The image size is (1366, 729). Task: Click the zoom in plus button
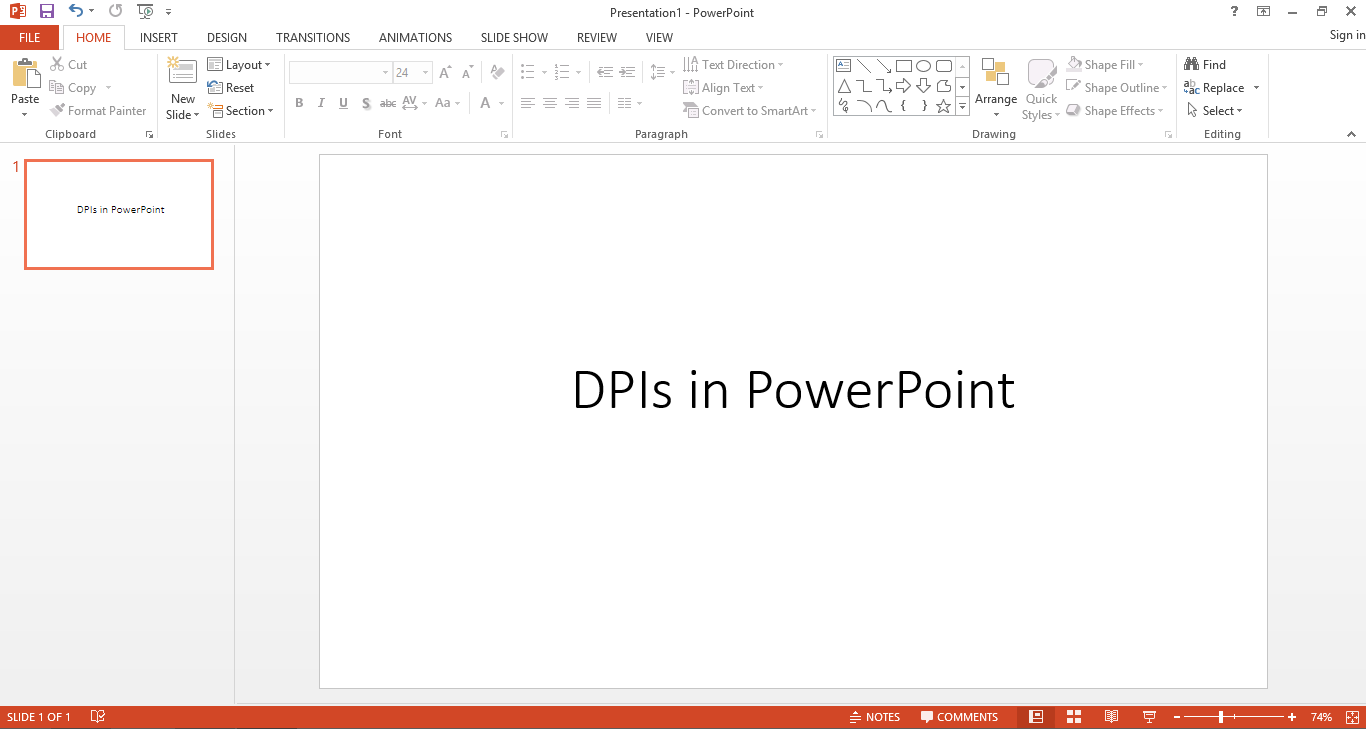click(x=1292, y=717)
